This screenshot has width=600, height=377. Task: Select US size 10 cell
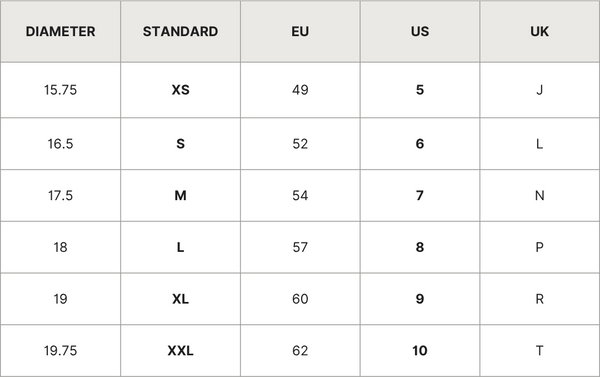(420, 351)
